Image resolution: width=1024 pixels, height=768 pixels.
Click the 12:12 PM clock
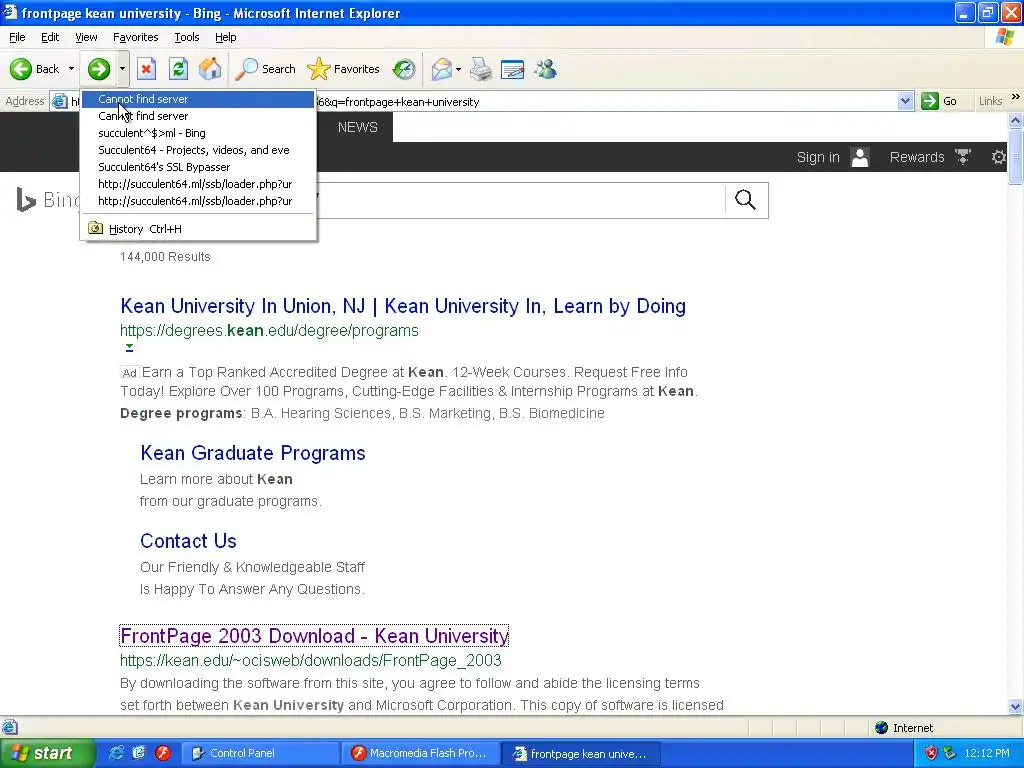987,753
